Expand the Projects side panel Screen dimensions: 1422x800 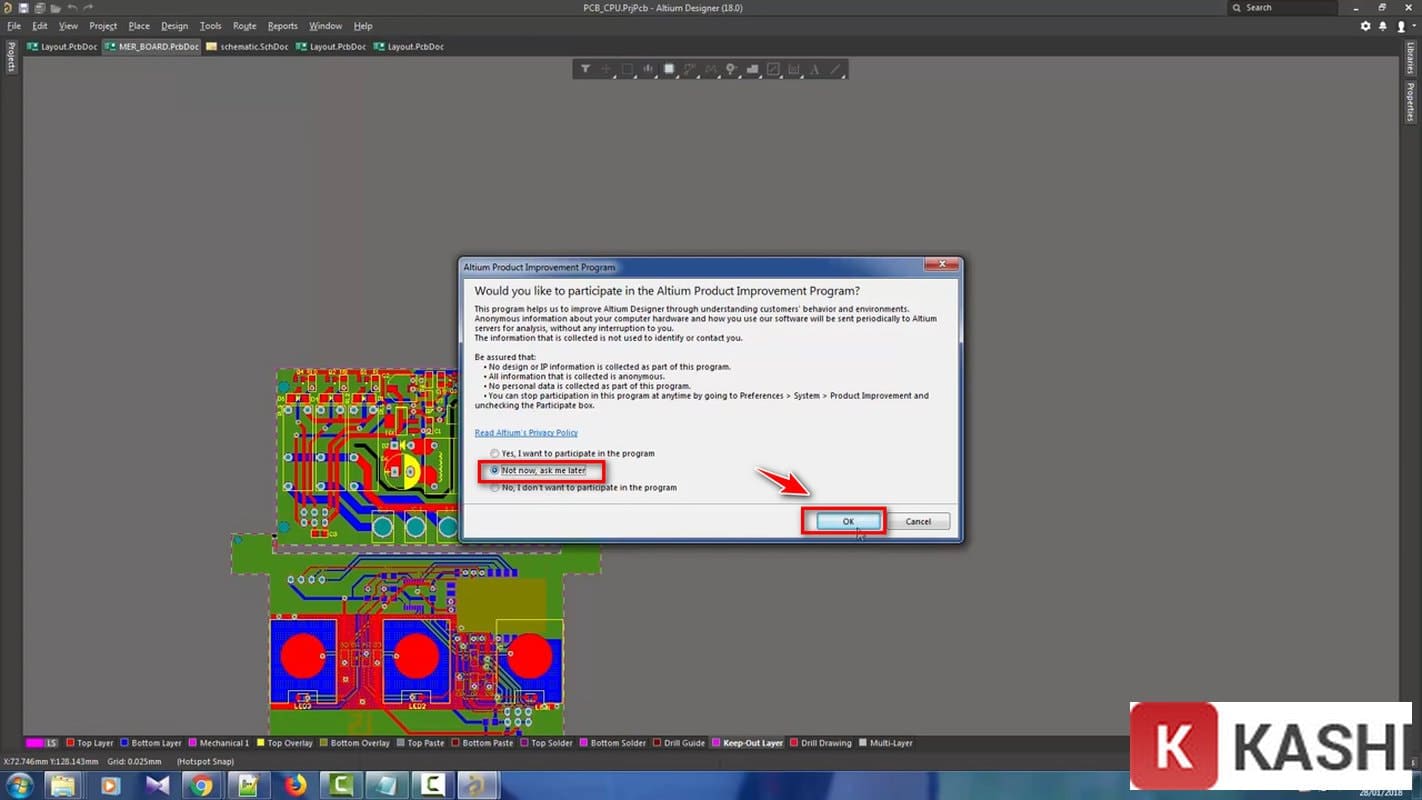click(x=11, y=57)
